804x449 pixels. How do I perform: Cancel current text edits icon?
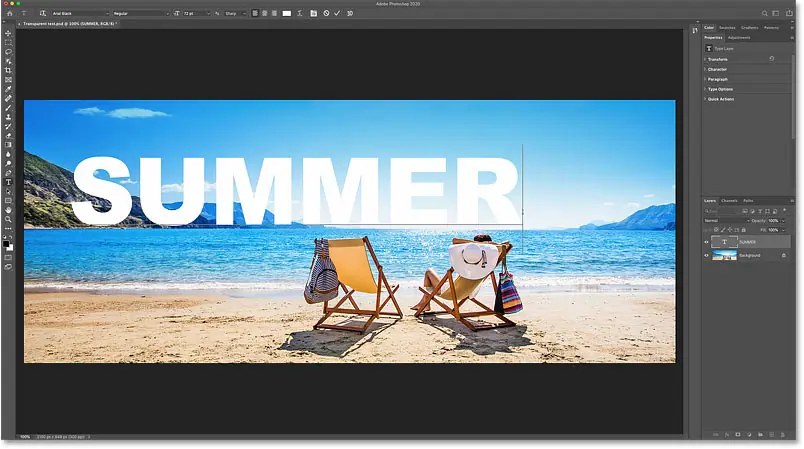326,13
